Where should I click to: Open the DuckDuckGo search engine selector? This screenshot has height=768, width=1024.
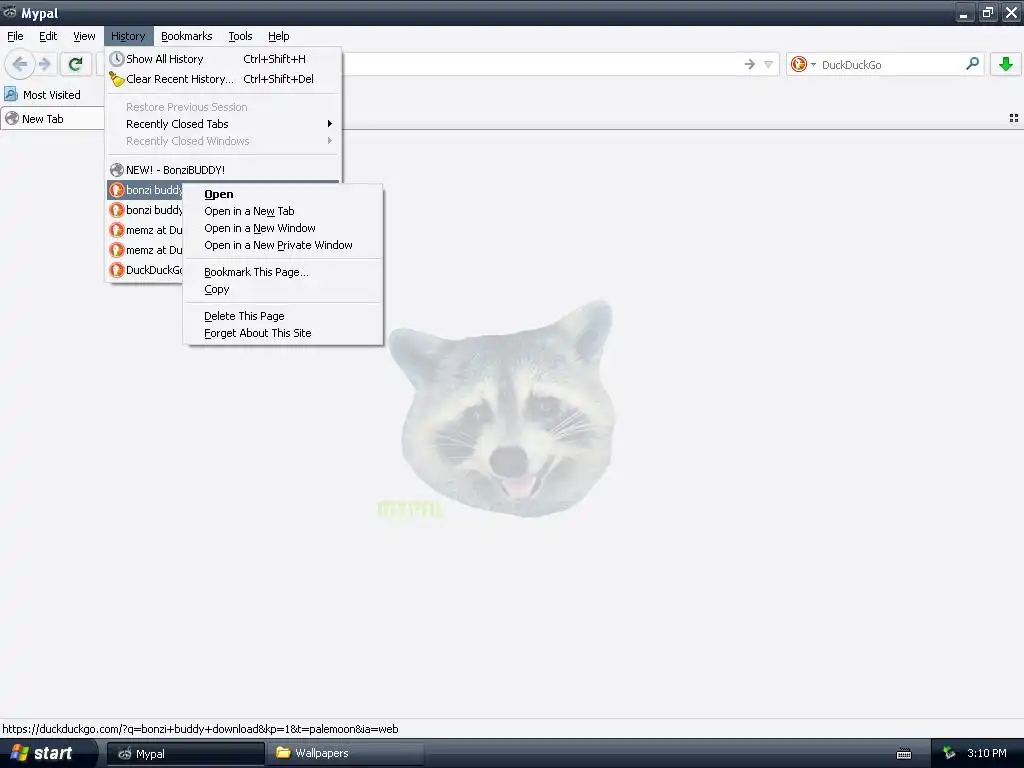pos(803,64)
